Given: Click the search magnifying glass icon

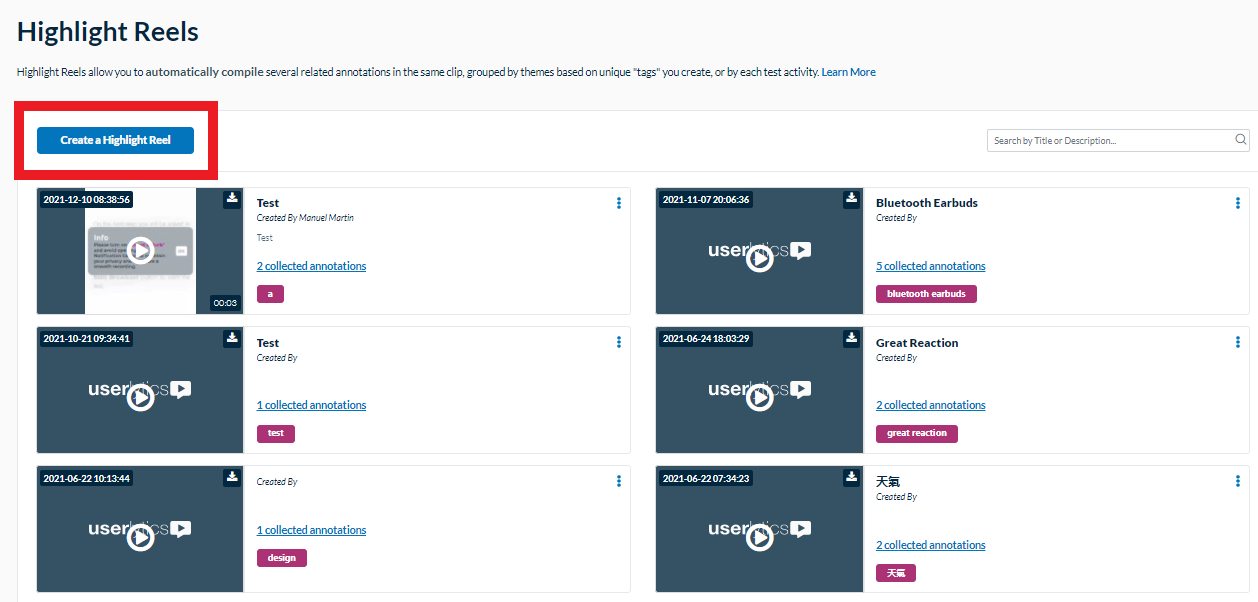Looking at the screenshot, I should point(1240,140).
